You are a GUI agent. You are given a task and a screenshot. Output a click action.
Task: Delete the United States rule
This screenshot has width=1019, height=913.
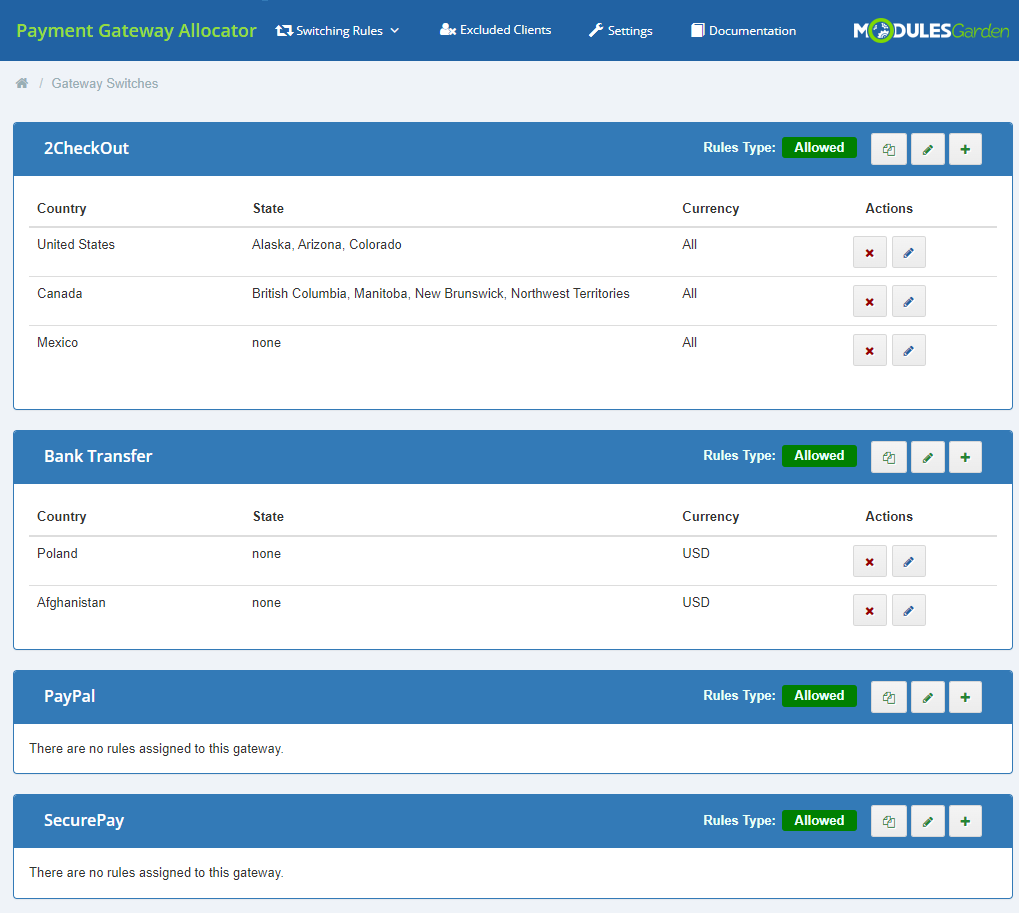coord(870,252)
